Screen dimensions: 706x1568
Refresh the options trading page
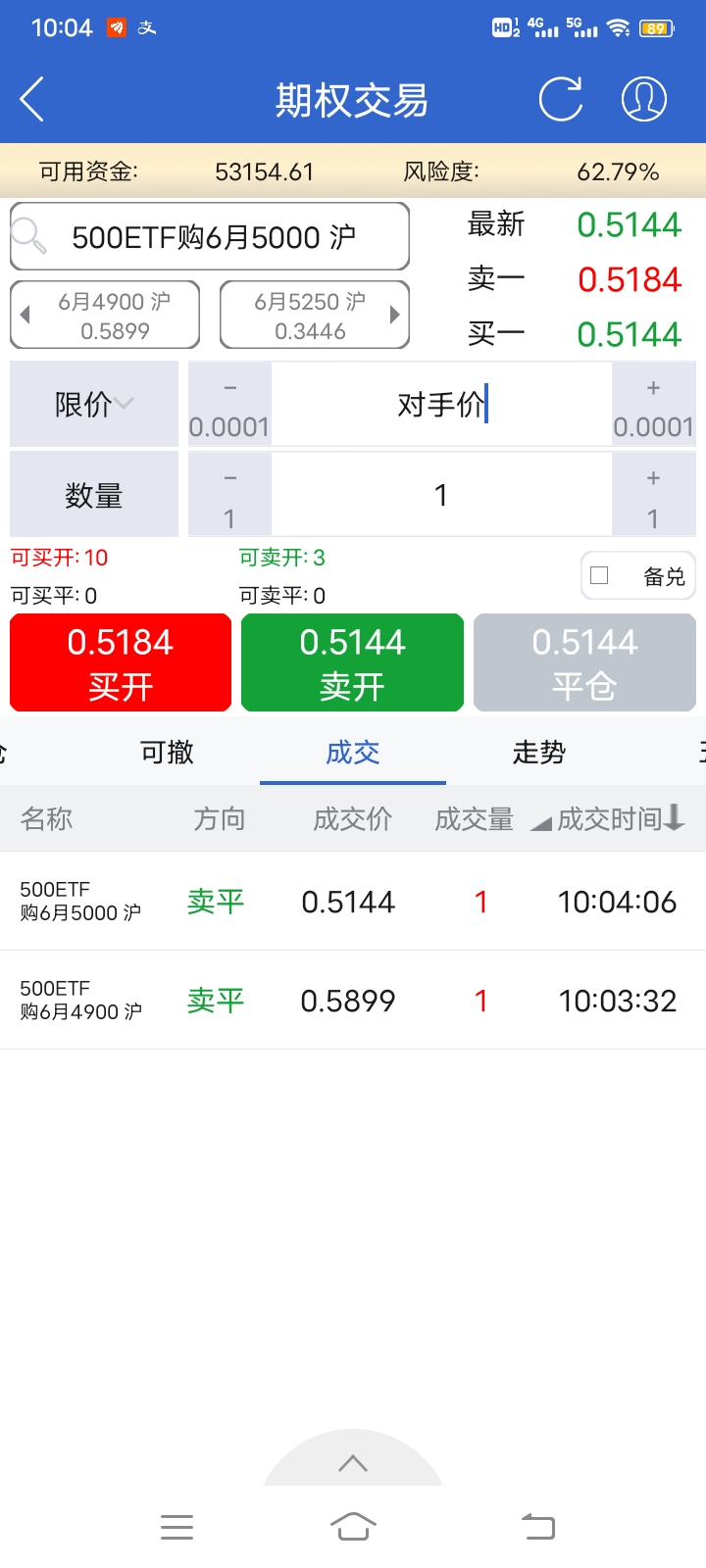[561, 99]
